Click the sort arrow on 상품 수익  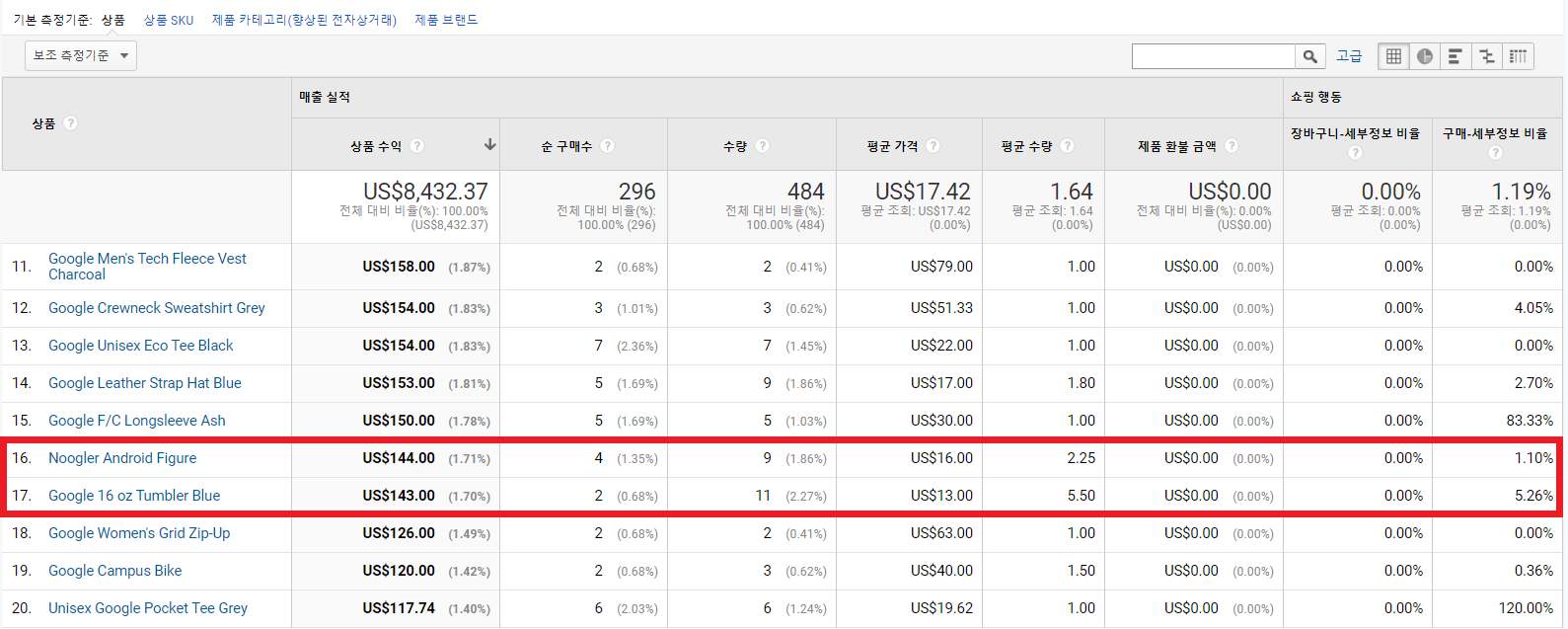tap(489, 145)
